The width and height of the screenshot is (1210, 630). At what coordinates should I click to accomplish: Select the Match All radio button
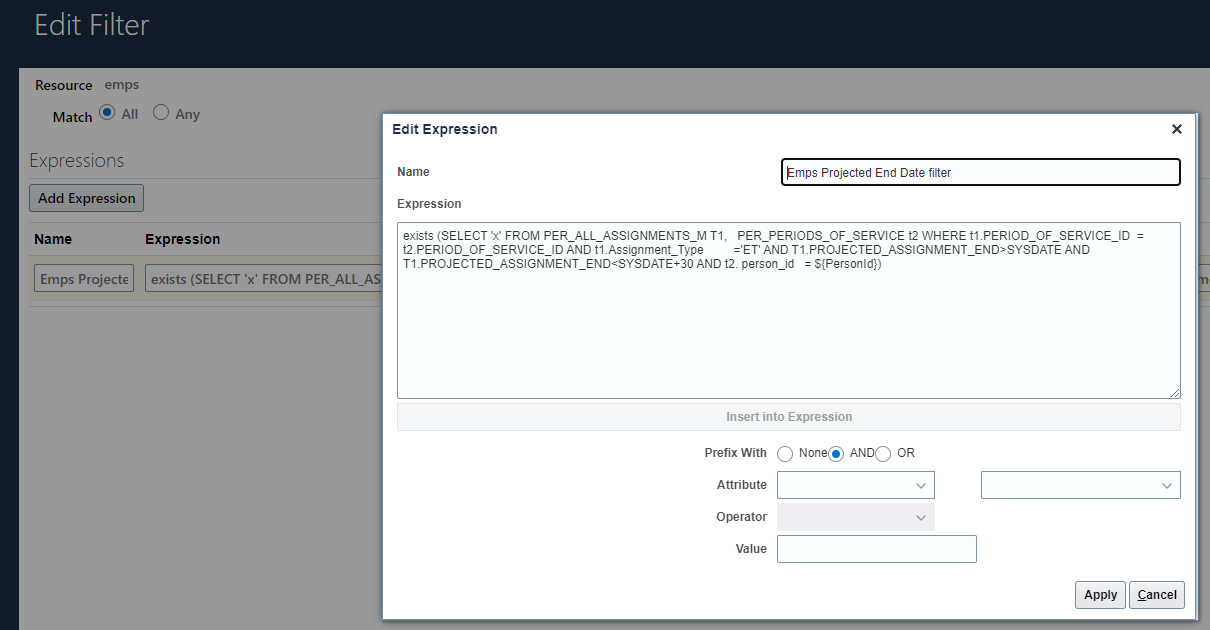(106, 113)
